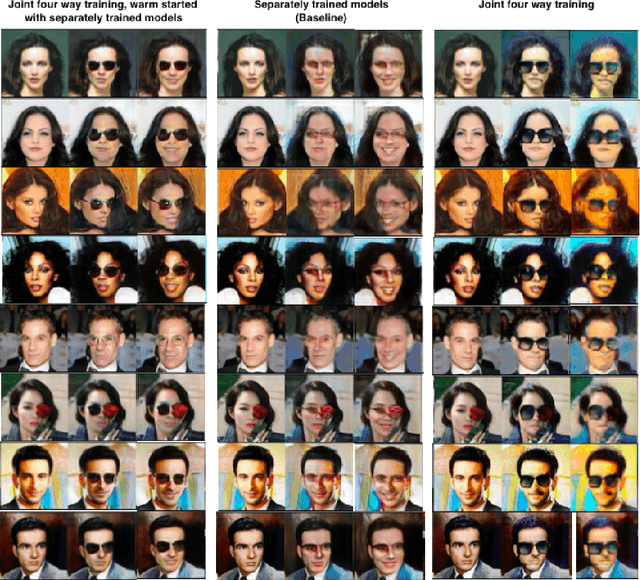Choose warm-started group's original orange-background woman
This screenshot has height=580, width=640.
pos(36,201)
